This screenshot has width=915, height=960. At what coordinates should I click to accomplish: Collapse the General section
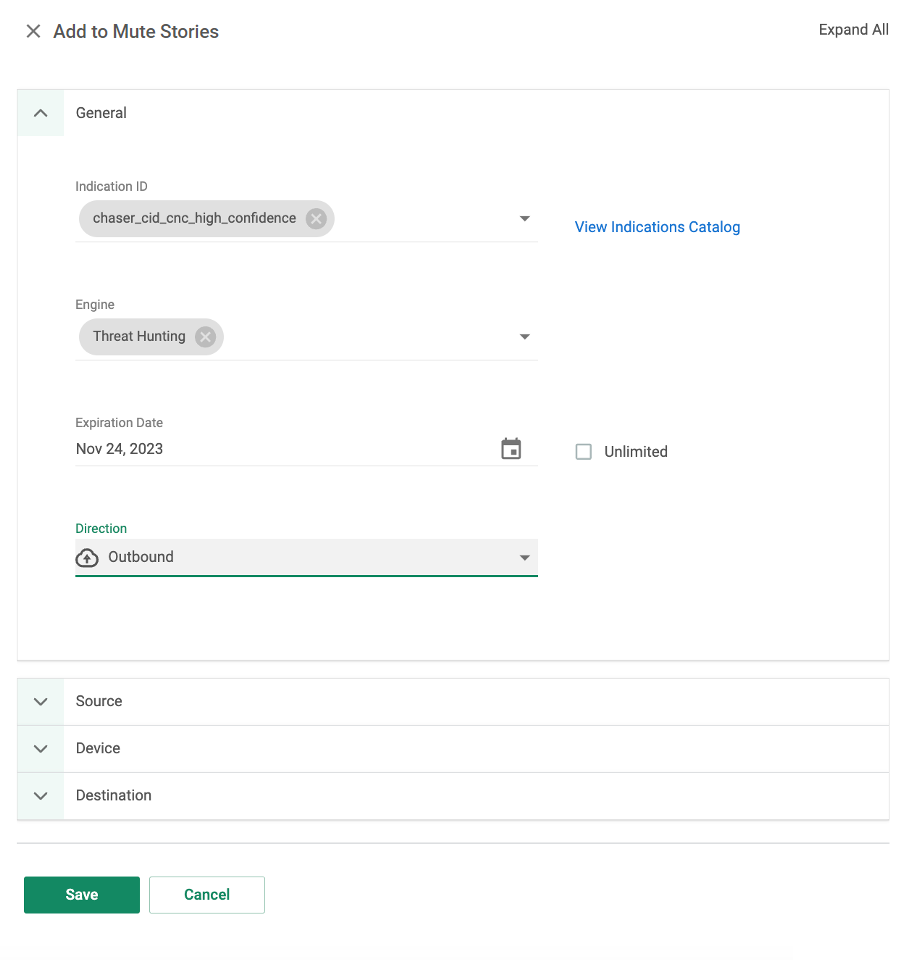[x=40, y=113]
